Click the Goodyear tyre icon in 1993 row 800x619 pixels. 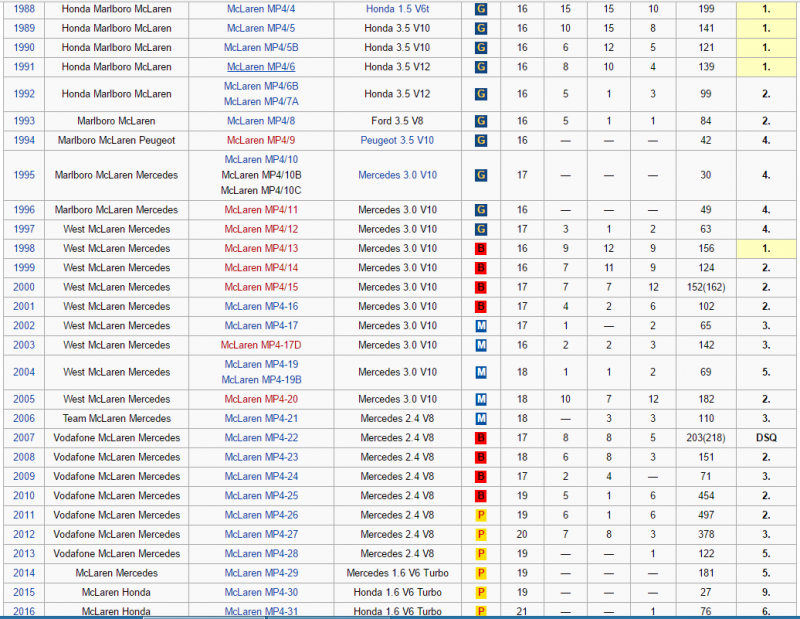(x=481, y=121)
